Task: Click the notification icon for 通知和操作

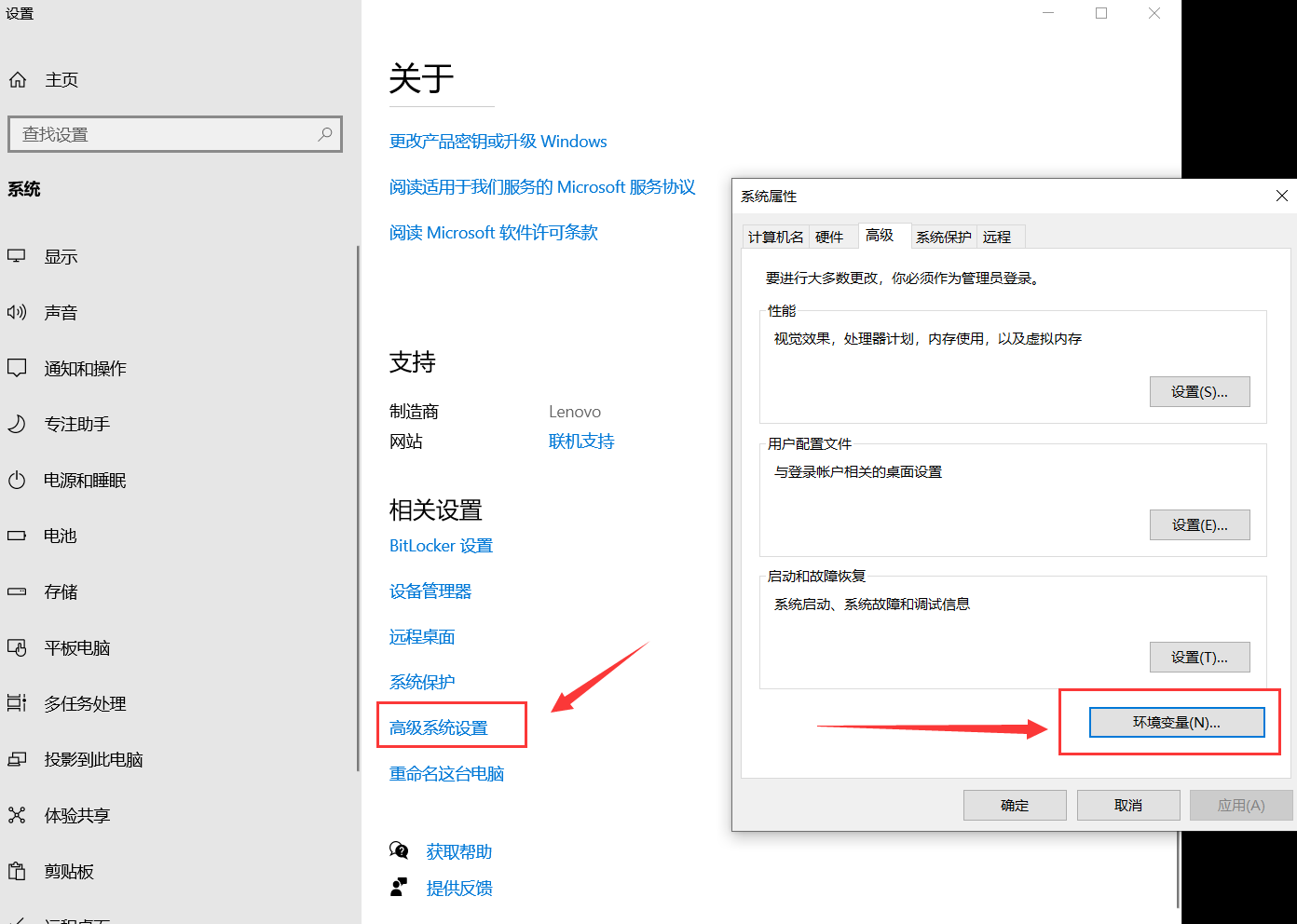Action: 17,368
